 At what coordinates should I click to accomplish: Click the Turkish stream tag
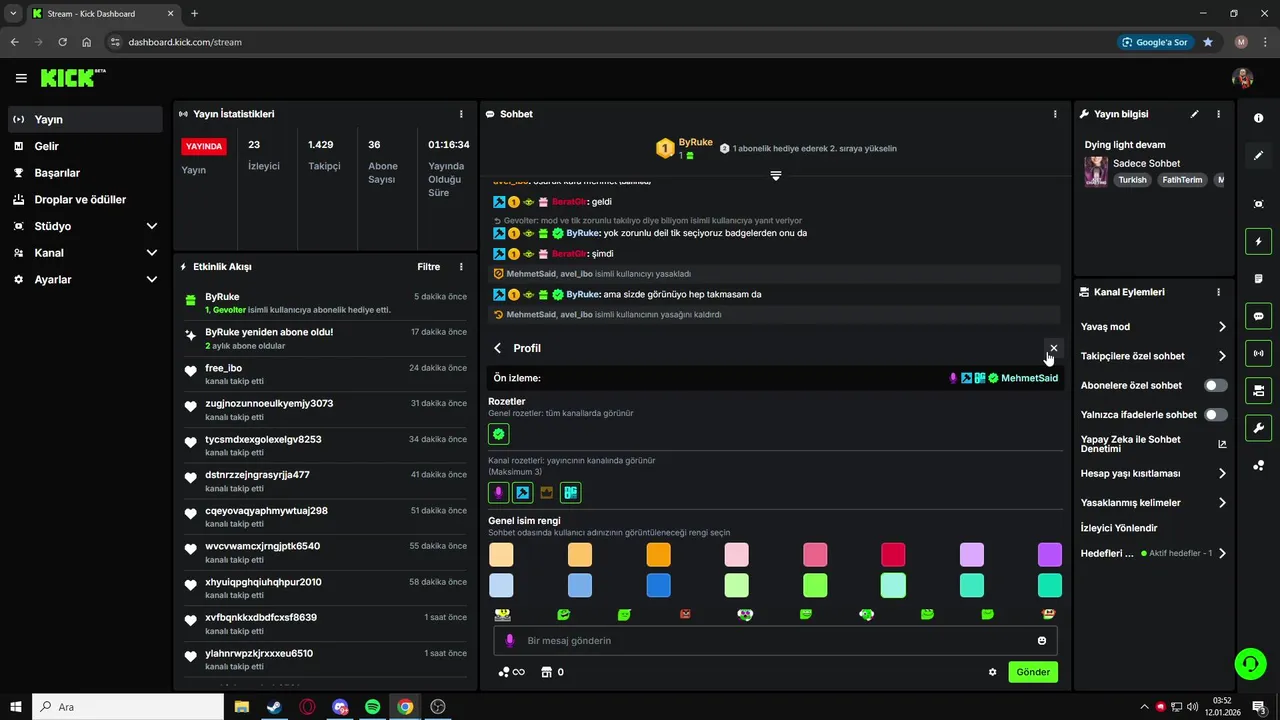point(1132,180)
